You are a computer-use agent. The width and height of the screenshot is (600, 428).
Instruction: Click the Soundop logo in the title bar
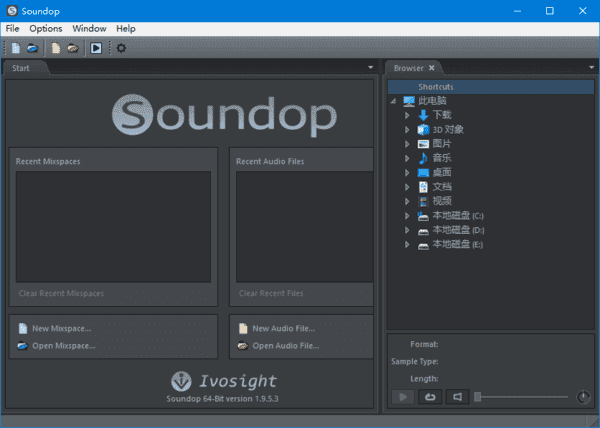pyautogui.click(x=12, y=11)
